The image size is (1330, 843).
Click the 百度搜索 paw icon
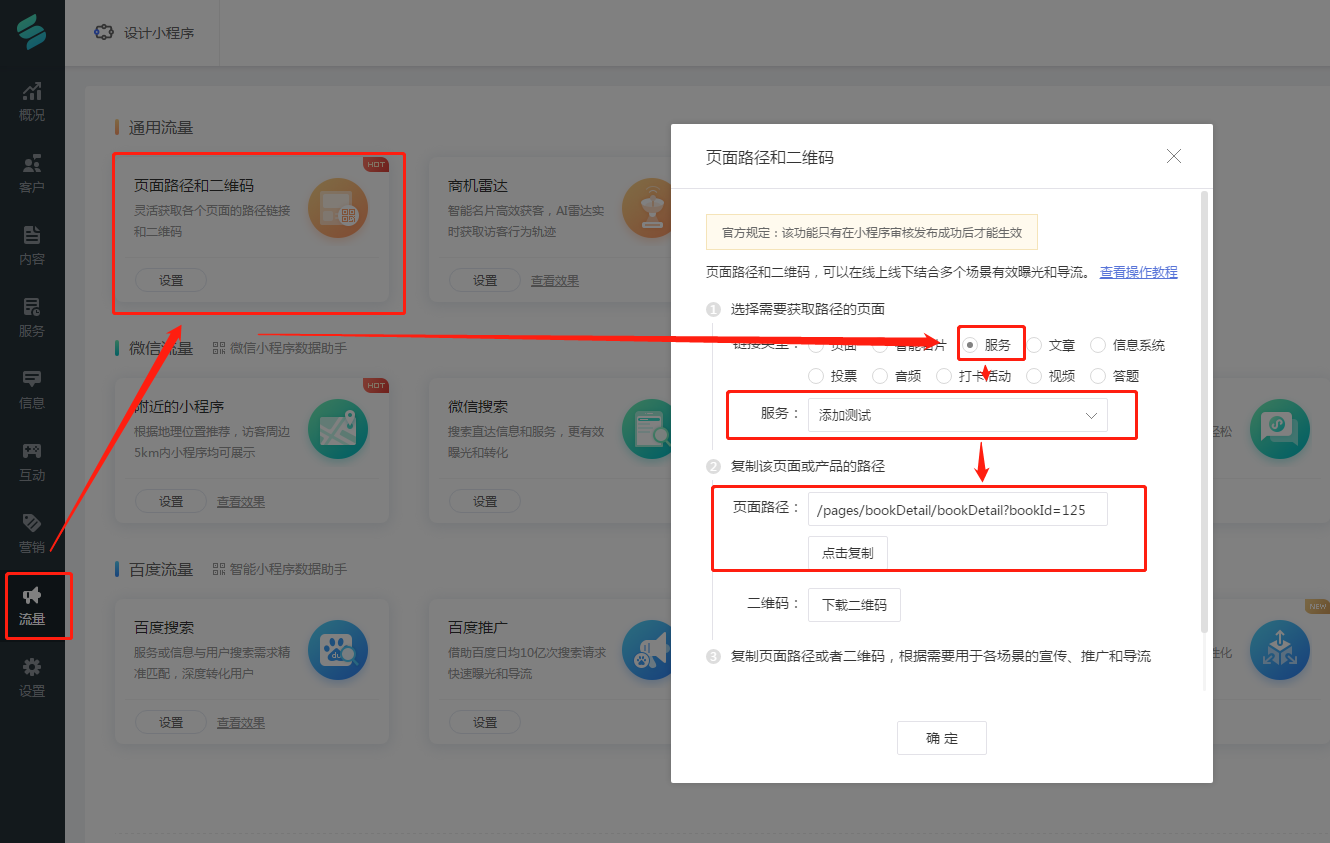pyautogui.click(x=338, y=650)
